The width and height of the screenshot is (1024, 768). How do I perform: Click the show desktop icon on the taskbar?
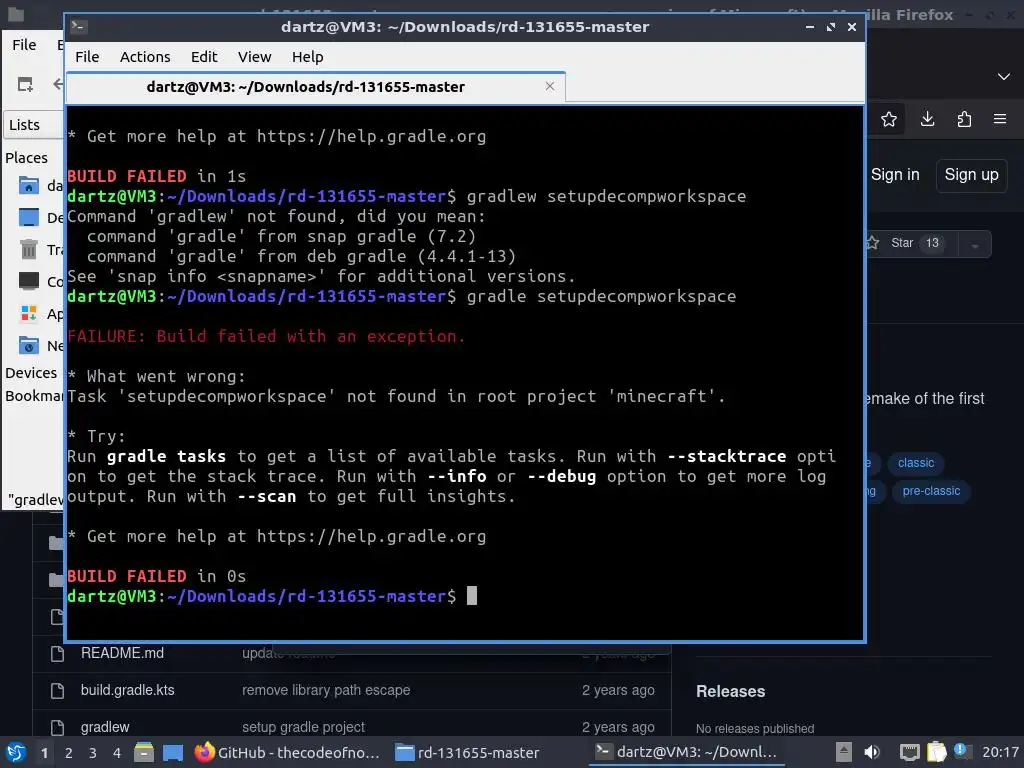point(173,753)
